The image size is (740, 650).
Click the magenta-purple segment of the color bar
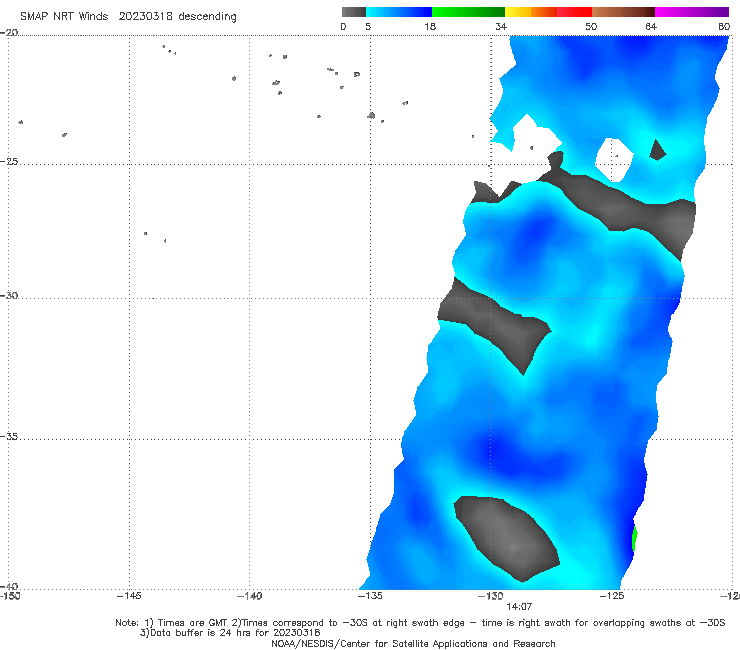tap(692, 12)
